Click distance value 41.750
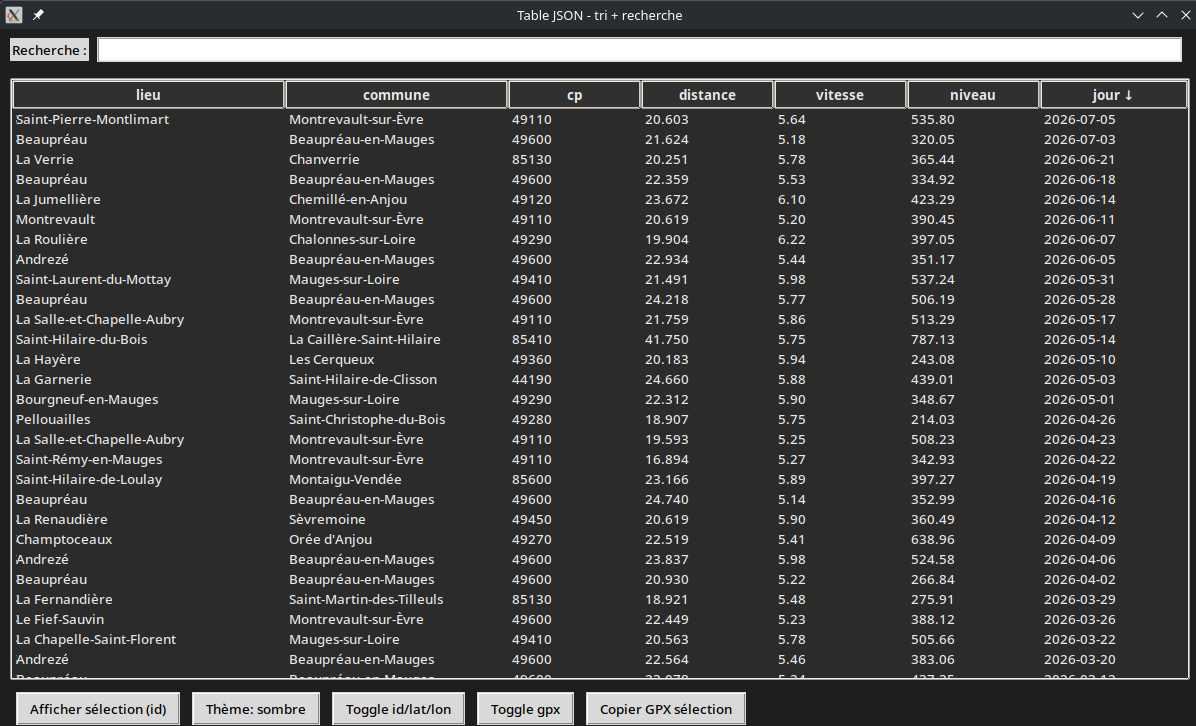 [667, 339]
